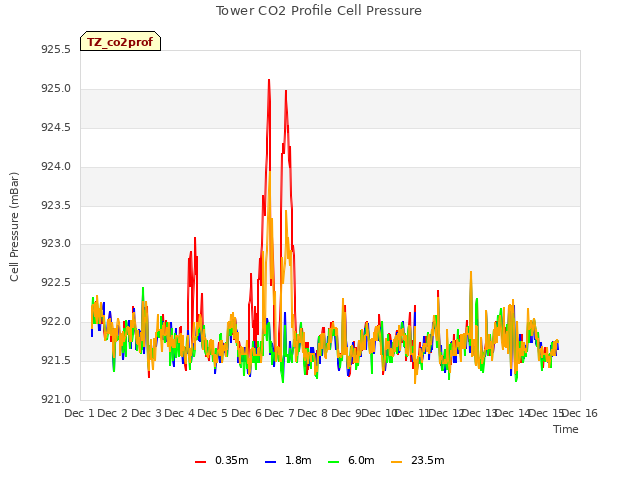Click the 924.0 y-axis tick label

point(56,167)
